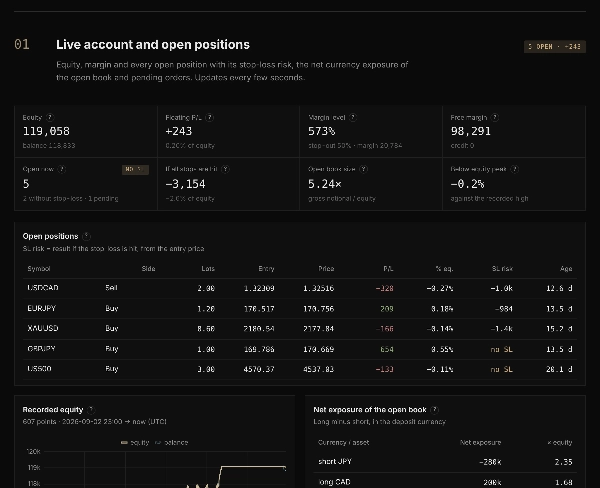Image resolution: width=600 pixels, height=488 pixels.
Task: Open the help icon beside Equity
Action: (50, 118)
